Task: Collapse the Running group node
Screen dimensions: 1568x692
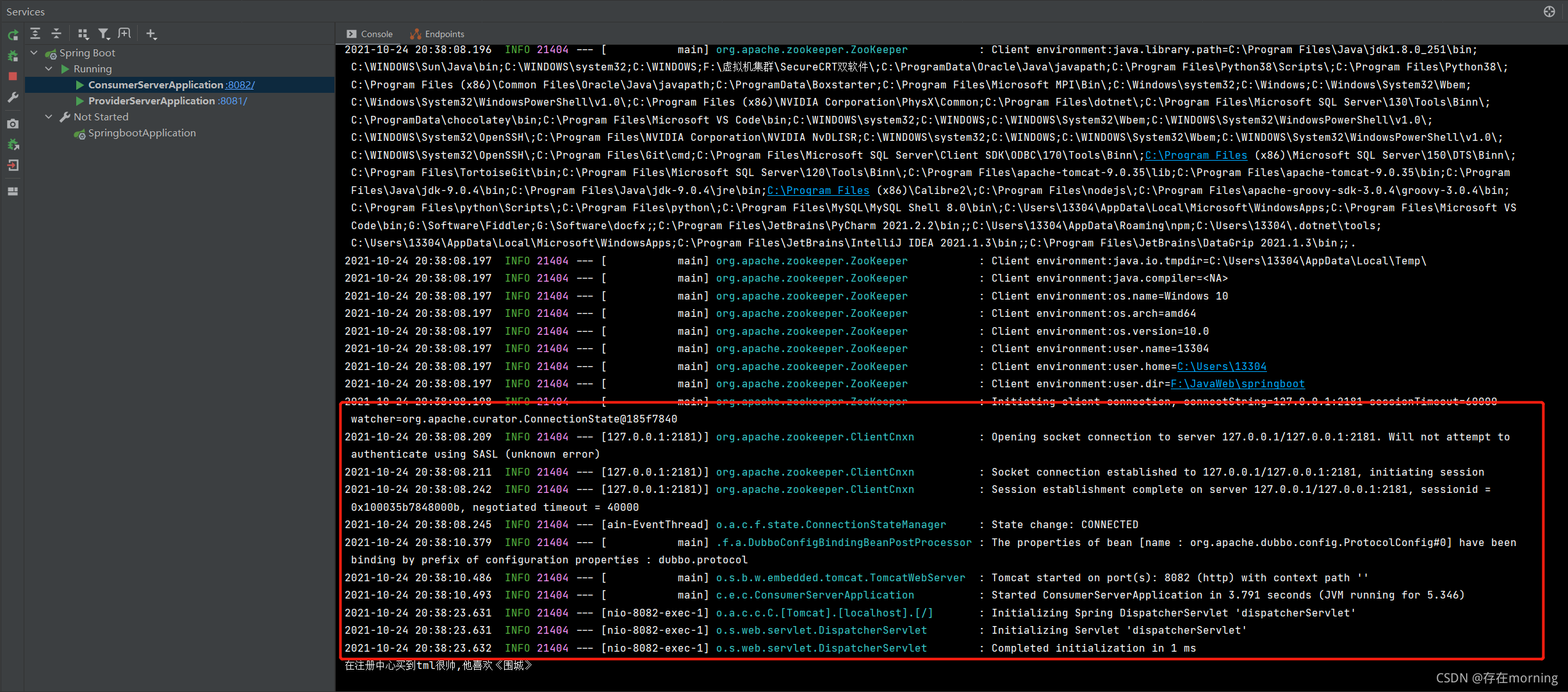Action: 49,69
